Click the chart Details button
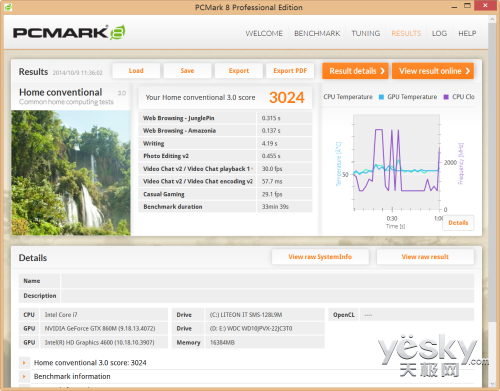Screen dimensions: 500x391 tap(458, 223)
